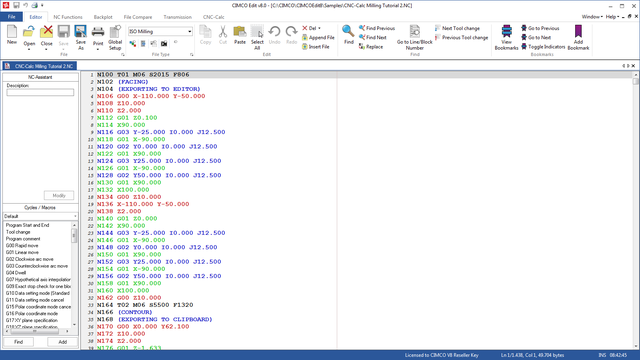640x360 pixels.
Task: Click the file type colors icon below ISO Milling
Action: click(x=133, y=43)
